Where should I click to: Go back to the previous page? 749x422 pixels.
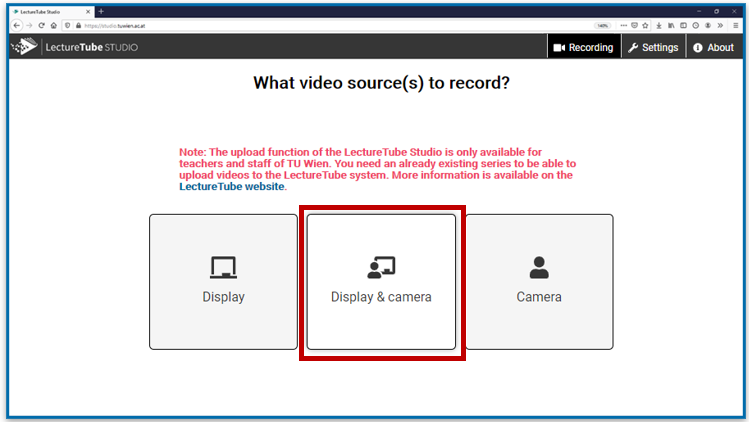point(17,26)
